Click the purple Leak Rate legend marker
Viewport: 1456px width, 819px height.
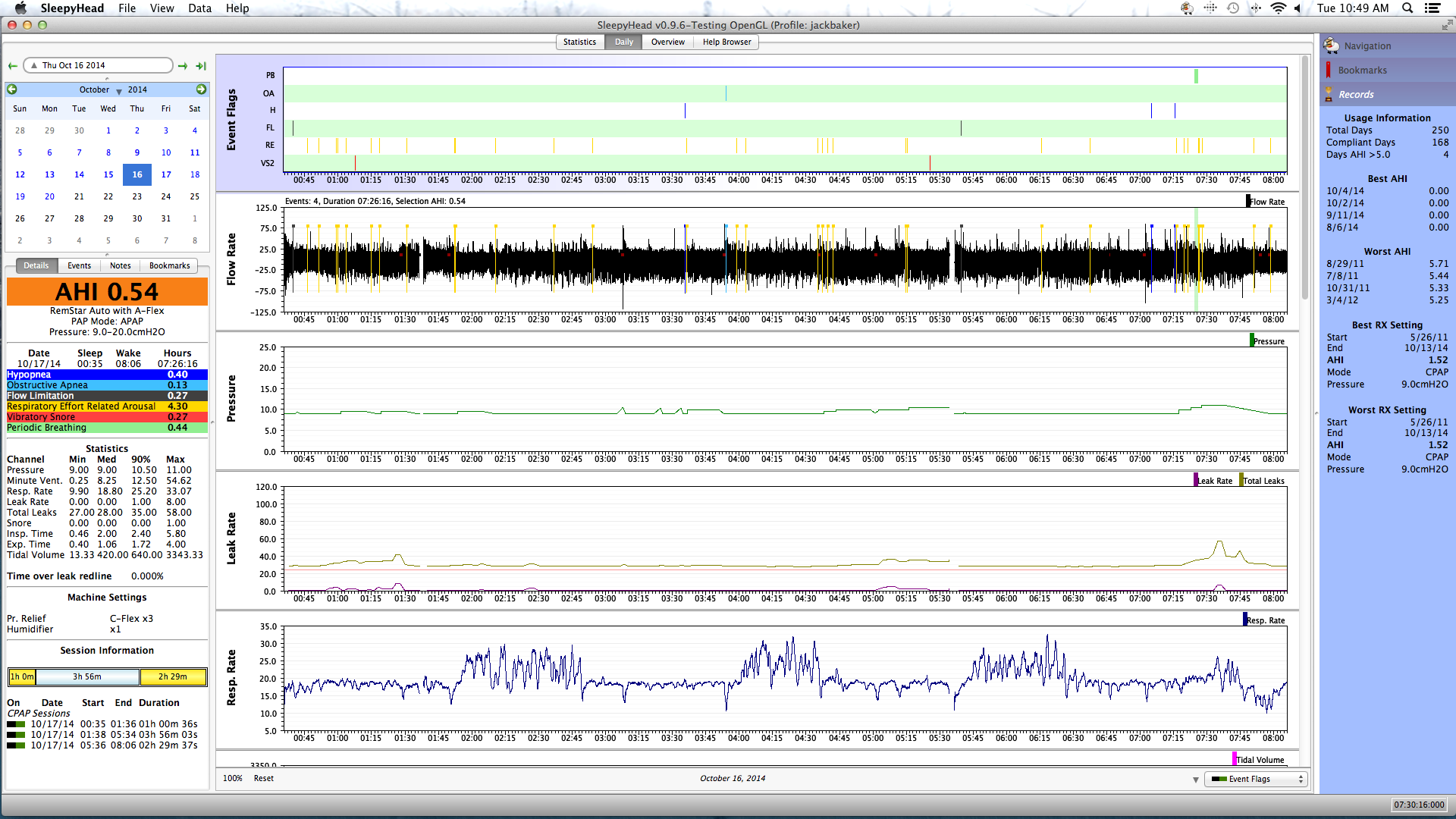point(1196,480)
